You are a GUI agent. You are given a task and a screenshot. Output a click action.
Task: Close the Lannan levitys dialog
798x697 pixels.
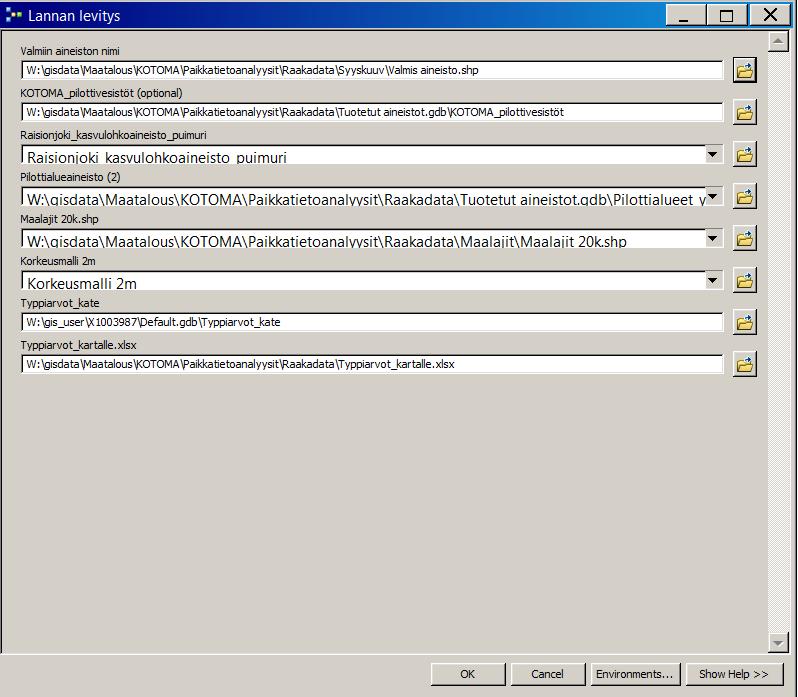coord(771,15)
